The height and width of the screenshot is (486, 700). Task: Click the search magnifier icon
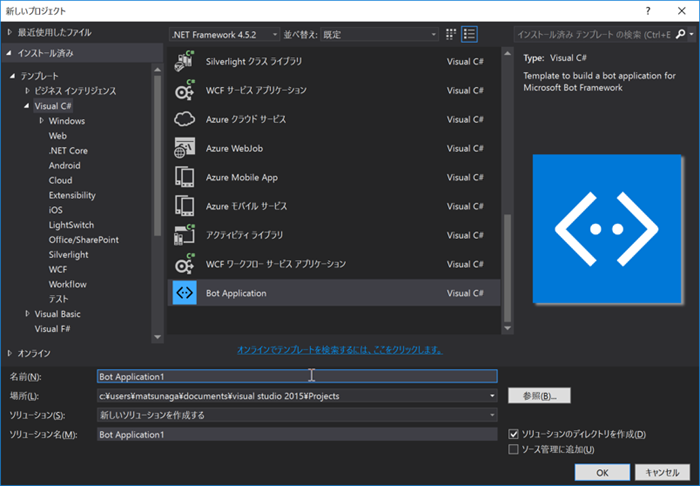(680, 34)
